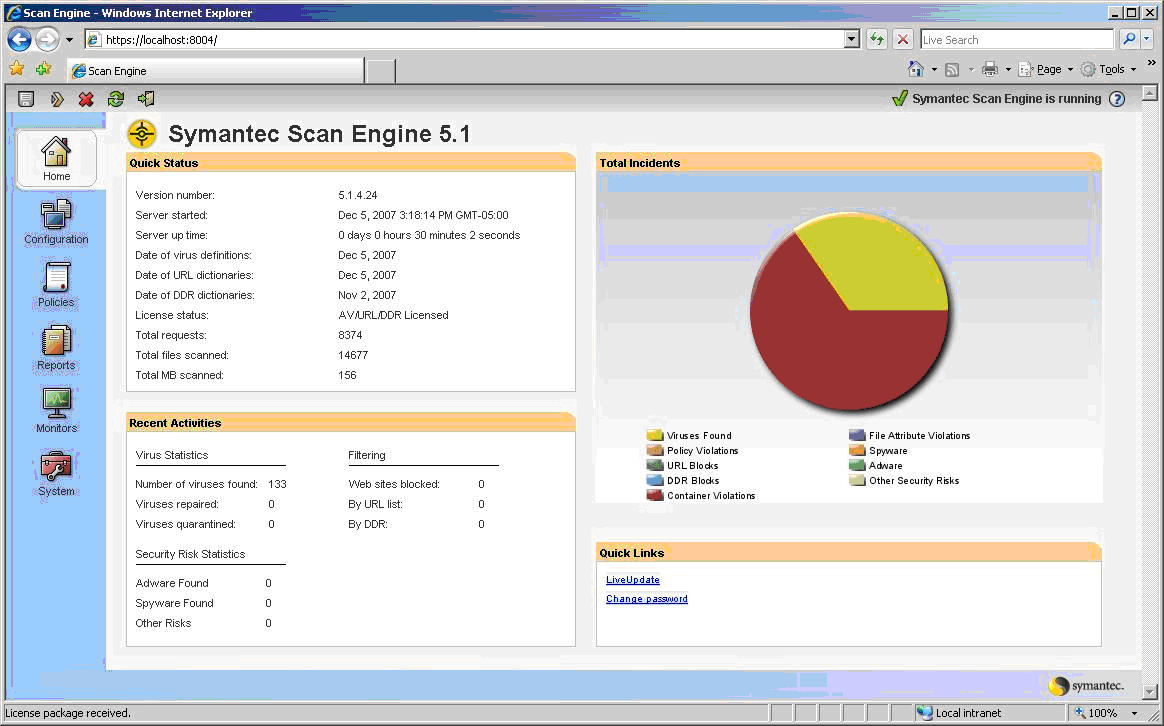Refresh the page using the browser refresh icon
This screenshot has width=1164, height=726.
coord(877,39)
